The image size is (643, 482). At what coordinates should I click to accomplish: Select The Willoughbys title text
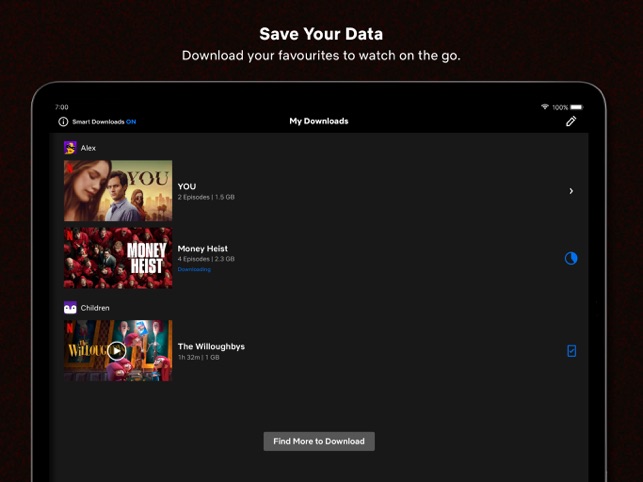click(x=211, y=347)
